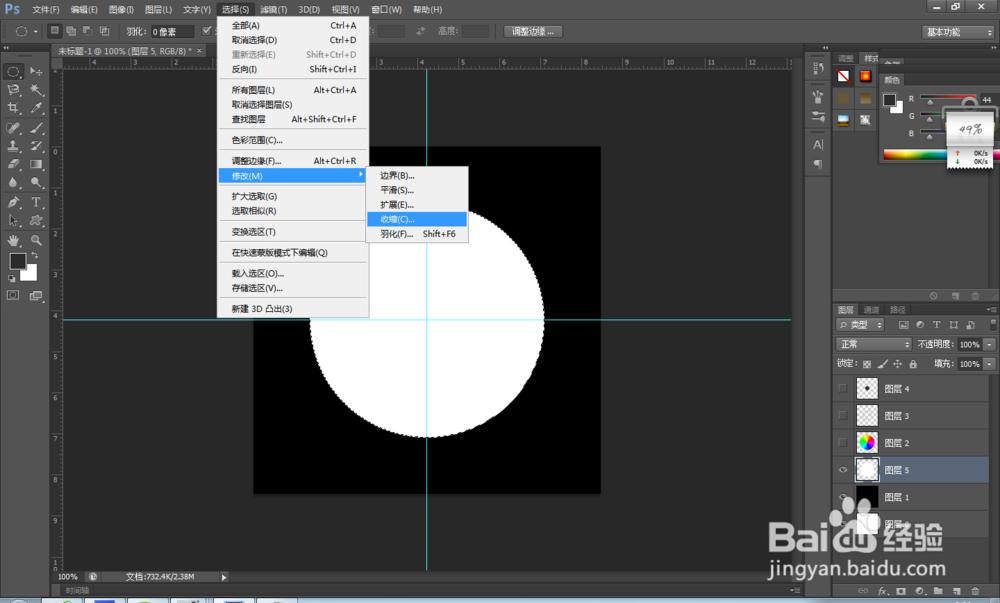The width and height of the screenshot is (1000, 603).
Task: Select the Blur tool
Action: coord(13,183)
